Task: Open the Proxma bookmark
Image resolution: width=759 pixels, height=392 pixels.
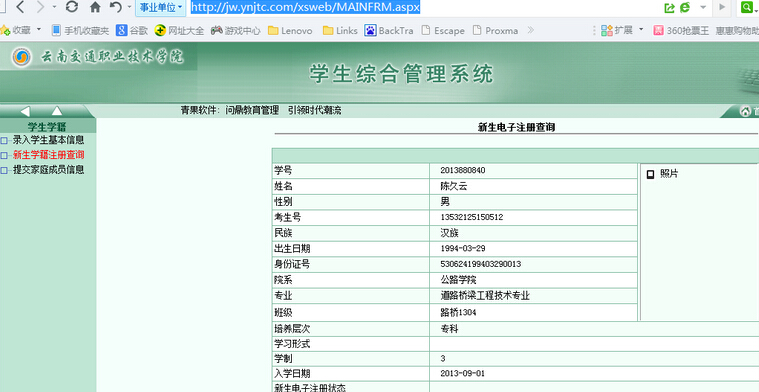Action: pos(495,30)
